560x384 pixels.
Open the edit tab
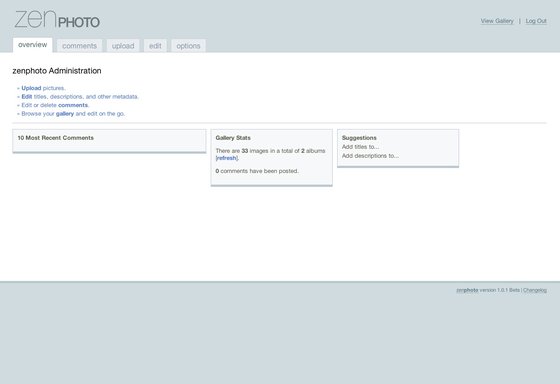click(155, 46)
